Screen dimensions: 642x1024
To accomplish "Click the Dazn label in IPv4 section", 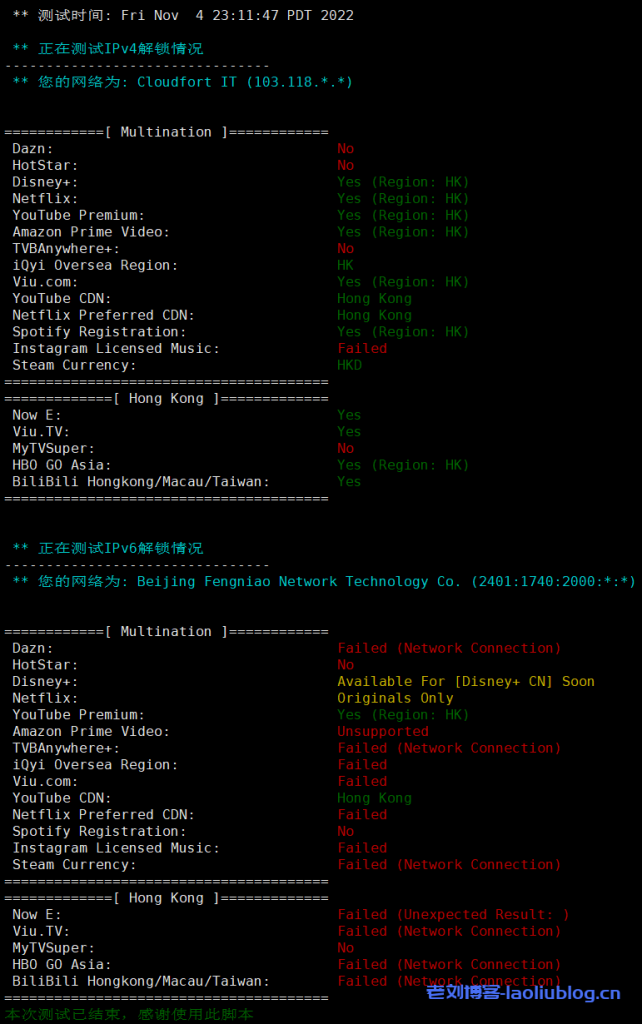I will (33, 148).
